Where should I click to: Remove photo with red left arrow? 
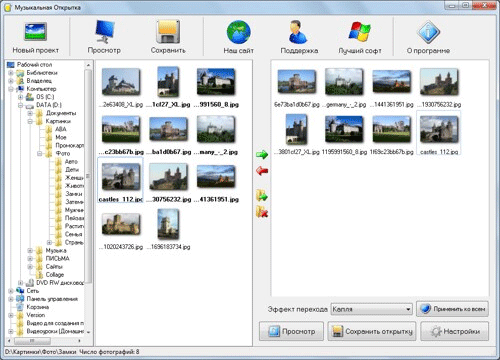[x=262, y=171]
